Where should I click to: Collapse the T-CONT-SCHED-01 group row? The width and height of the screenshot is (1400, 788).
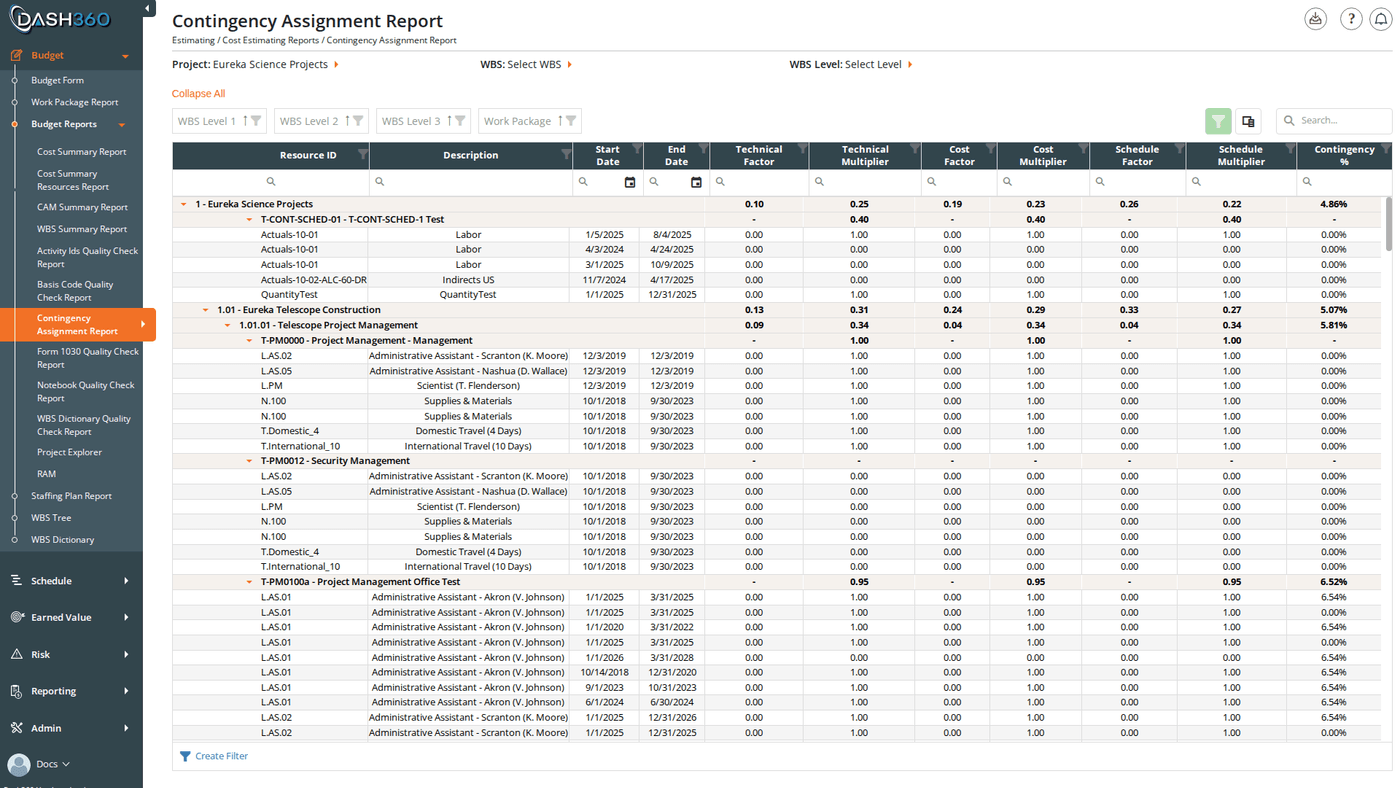pos(250,219)
